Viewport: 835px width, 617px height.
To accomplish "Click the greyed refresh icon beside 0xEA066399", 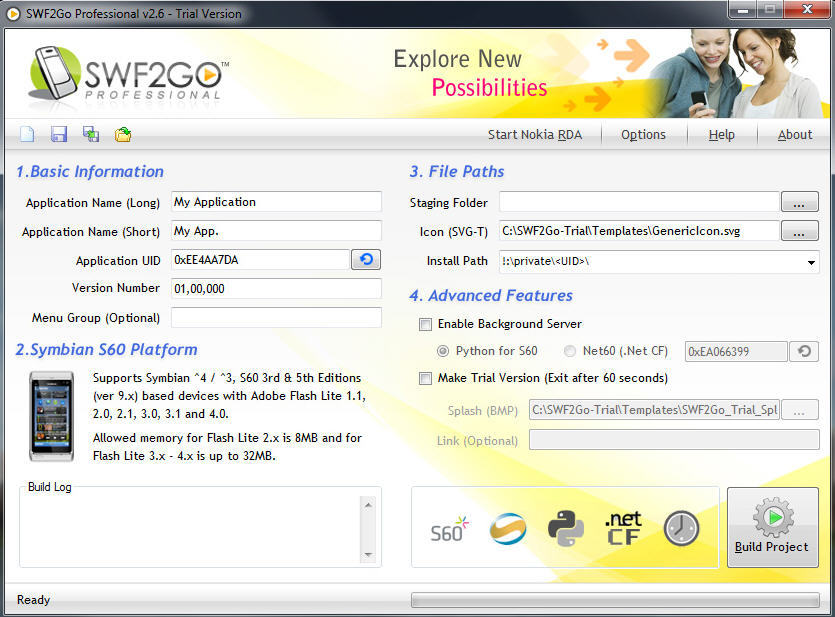I will point(804,351).
